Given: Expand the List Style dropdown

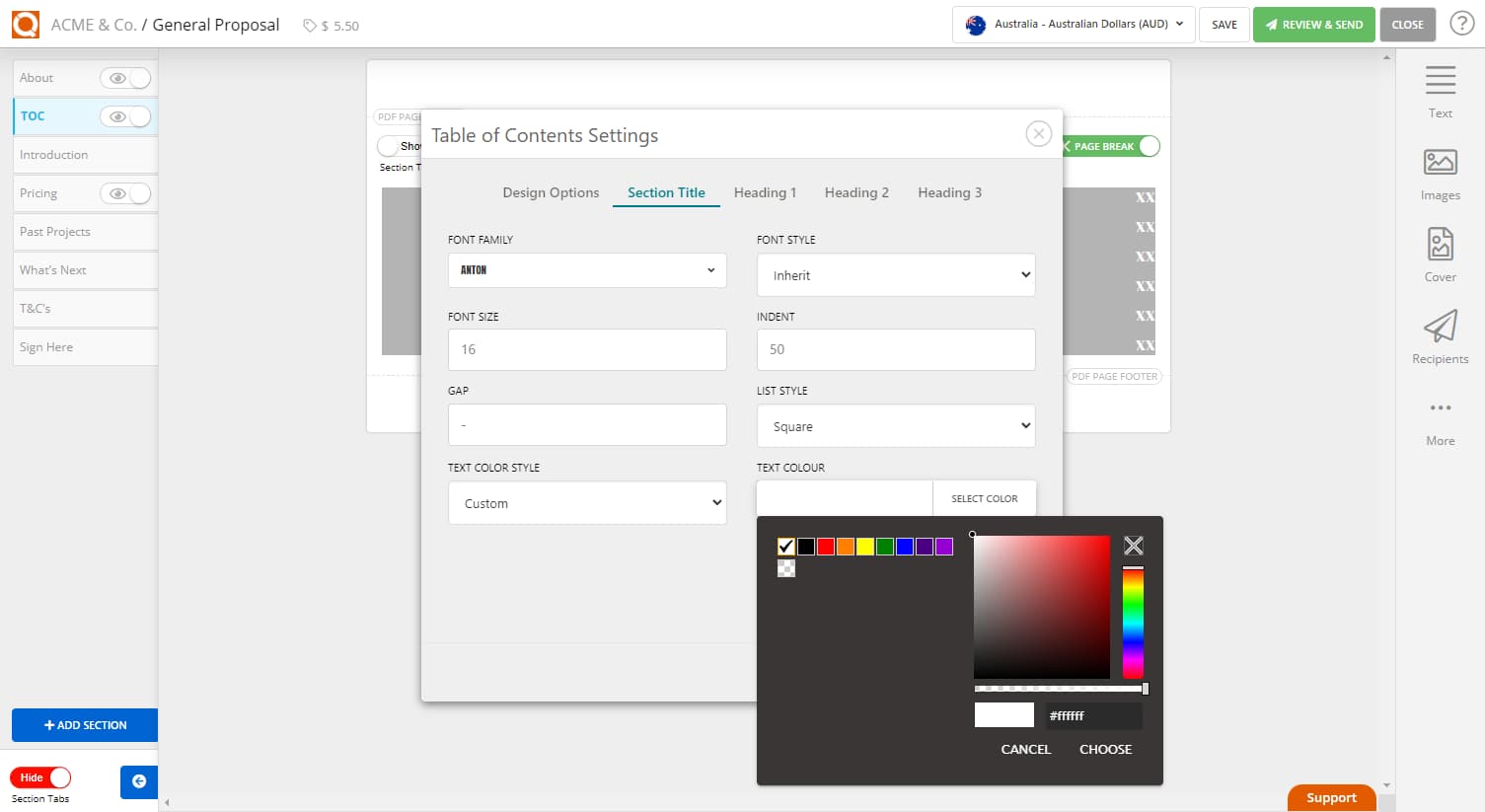Looking at the screenshot, I should (x=896, y=426).
